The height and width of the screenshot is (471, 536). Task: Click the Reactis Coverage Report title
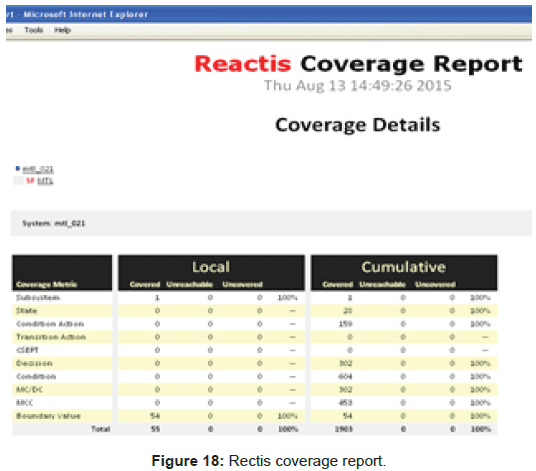tap(359, 64)
